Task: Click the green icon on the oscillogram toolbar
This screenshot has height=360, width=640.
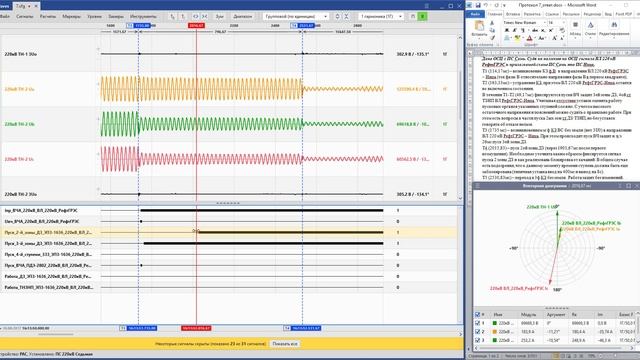Action: 423,16
